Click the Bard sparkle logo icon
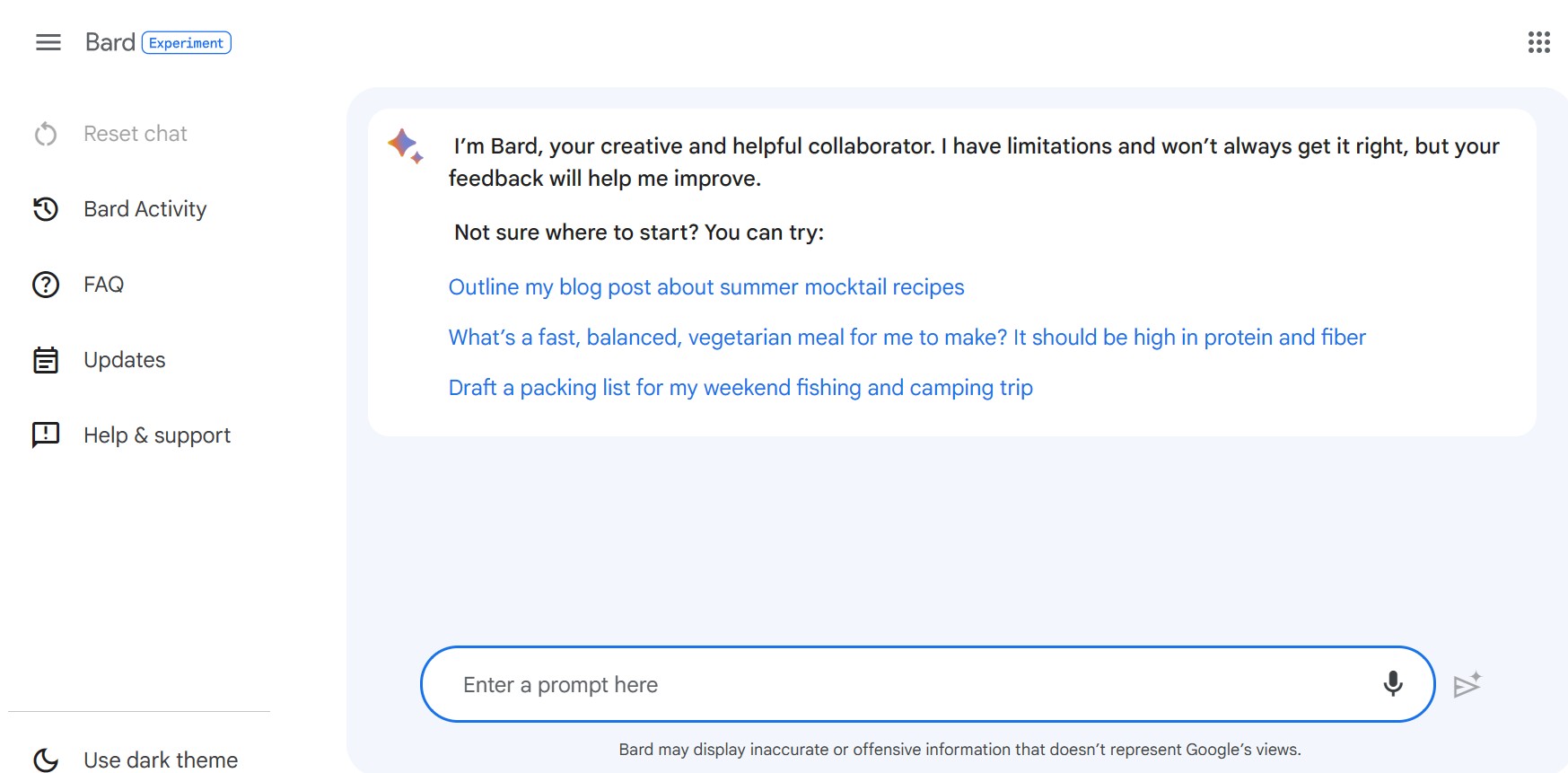 click(x=405, y=145)
